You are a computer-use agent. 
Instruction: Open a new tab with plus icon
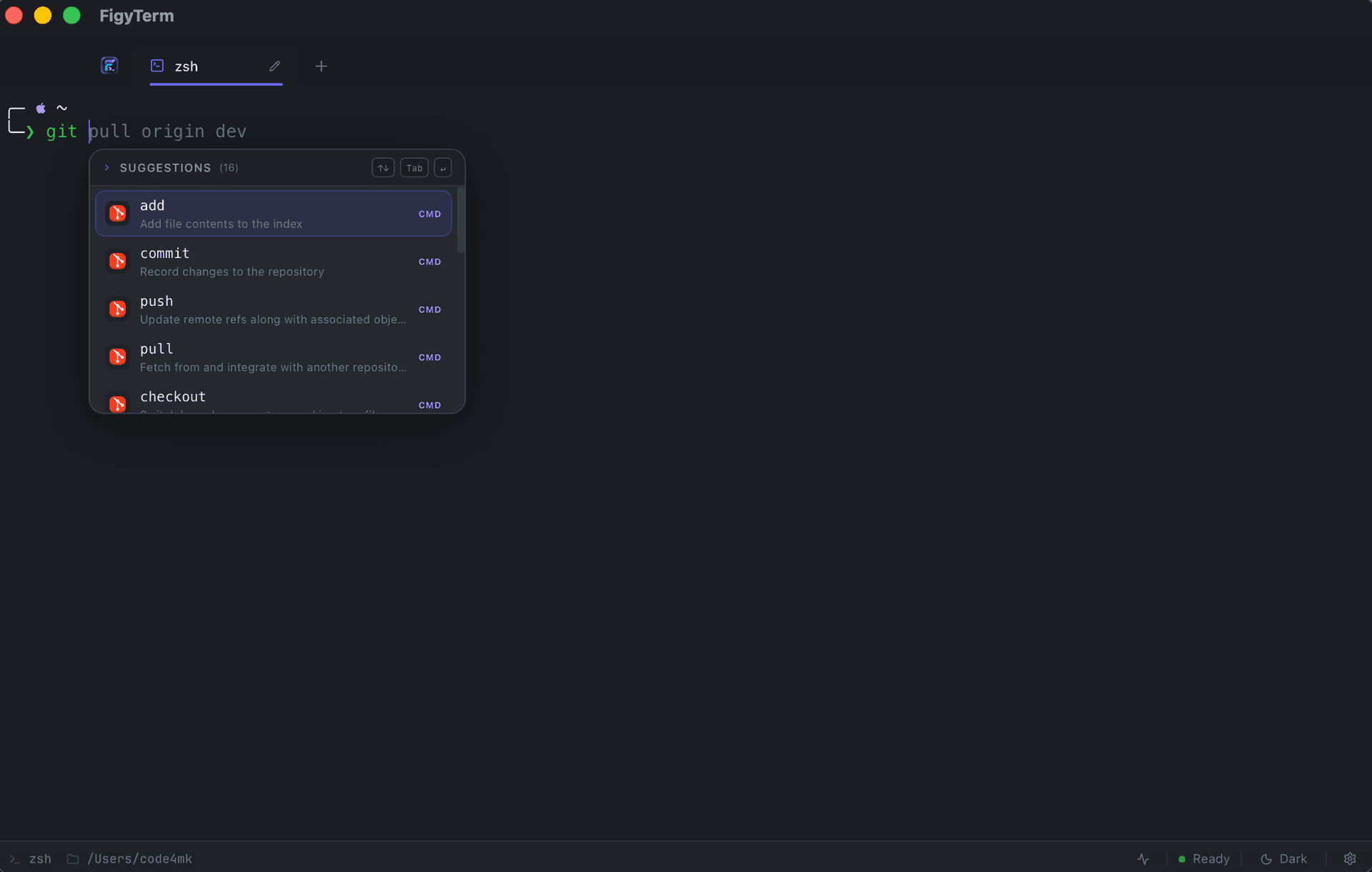322,66
